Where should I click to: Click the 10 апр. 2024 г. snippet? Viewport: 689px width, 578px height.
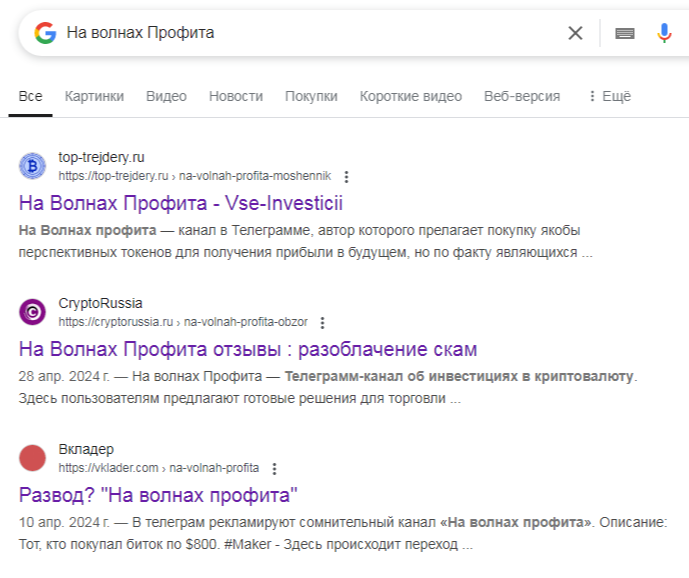(343, 533)
